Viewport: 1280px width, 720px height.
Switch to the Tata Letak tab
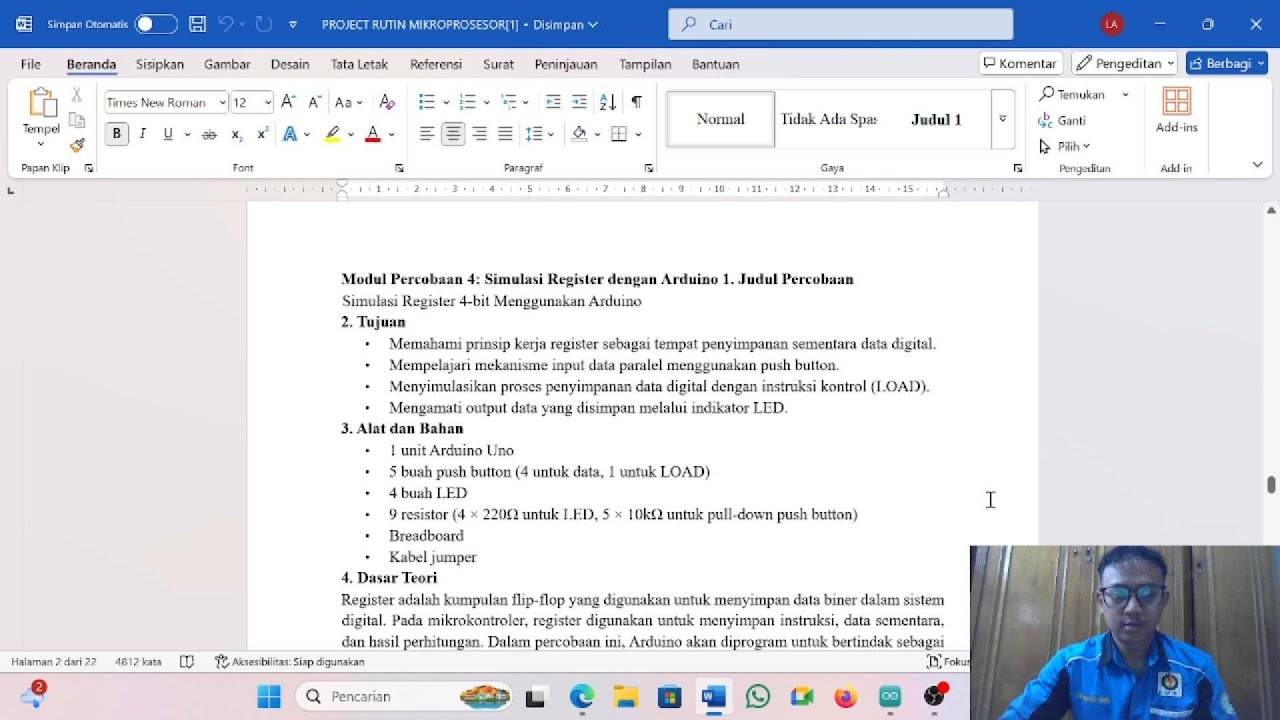(359, 64)
